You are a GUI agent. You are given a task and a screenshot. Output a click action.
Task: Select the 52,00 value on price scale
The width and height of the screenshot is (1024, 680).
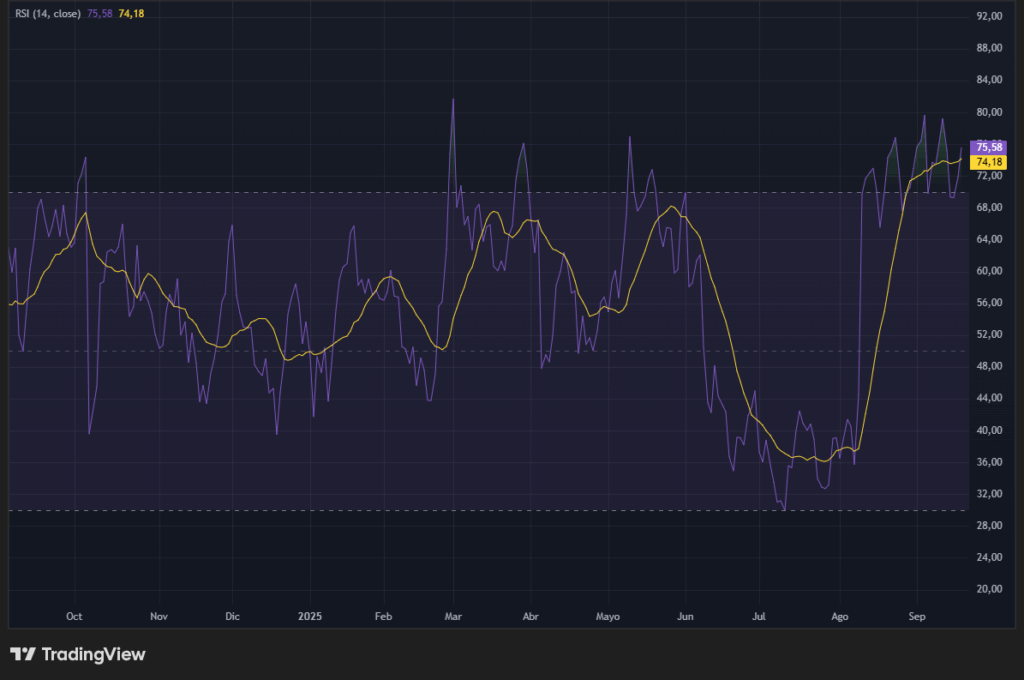click(x=989, y=335)
